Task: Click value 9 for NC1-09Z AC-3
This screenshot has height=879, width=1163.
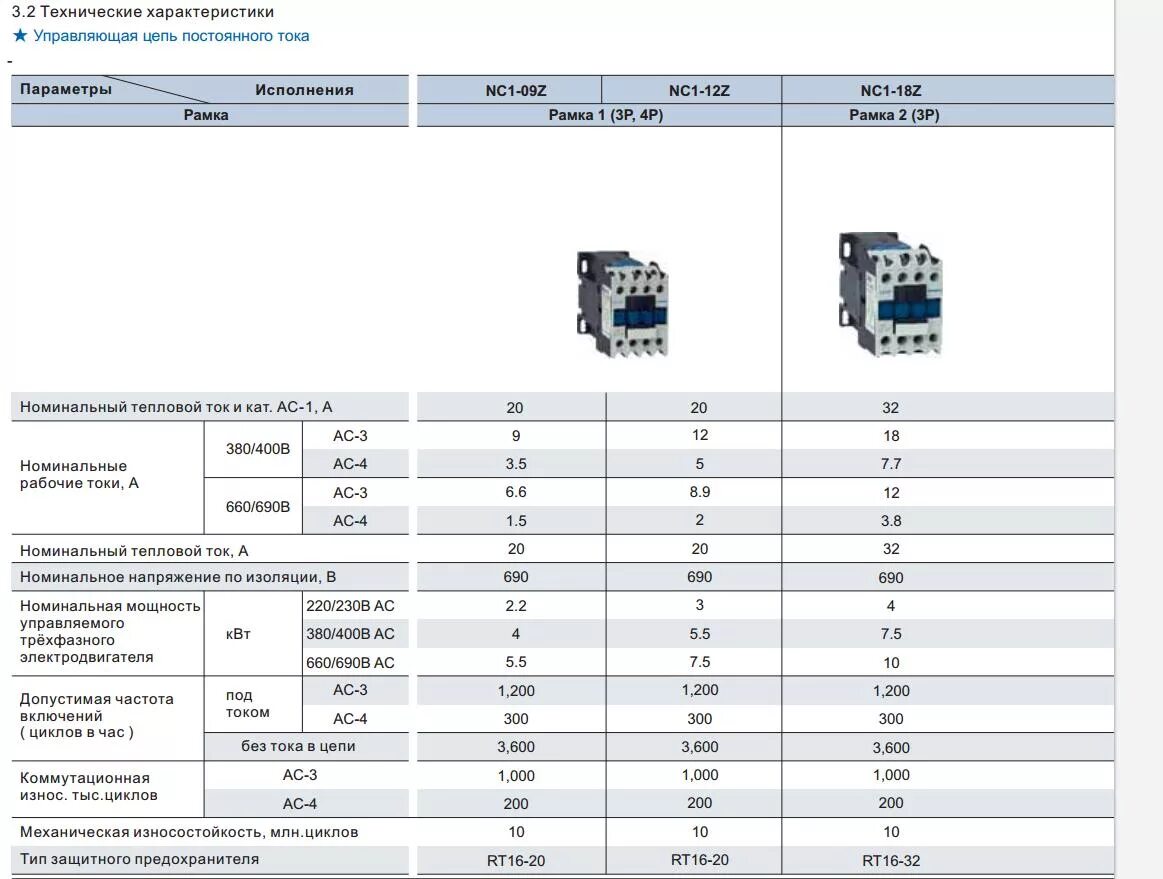Action: [x=515, y=436]
